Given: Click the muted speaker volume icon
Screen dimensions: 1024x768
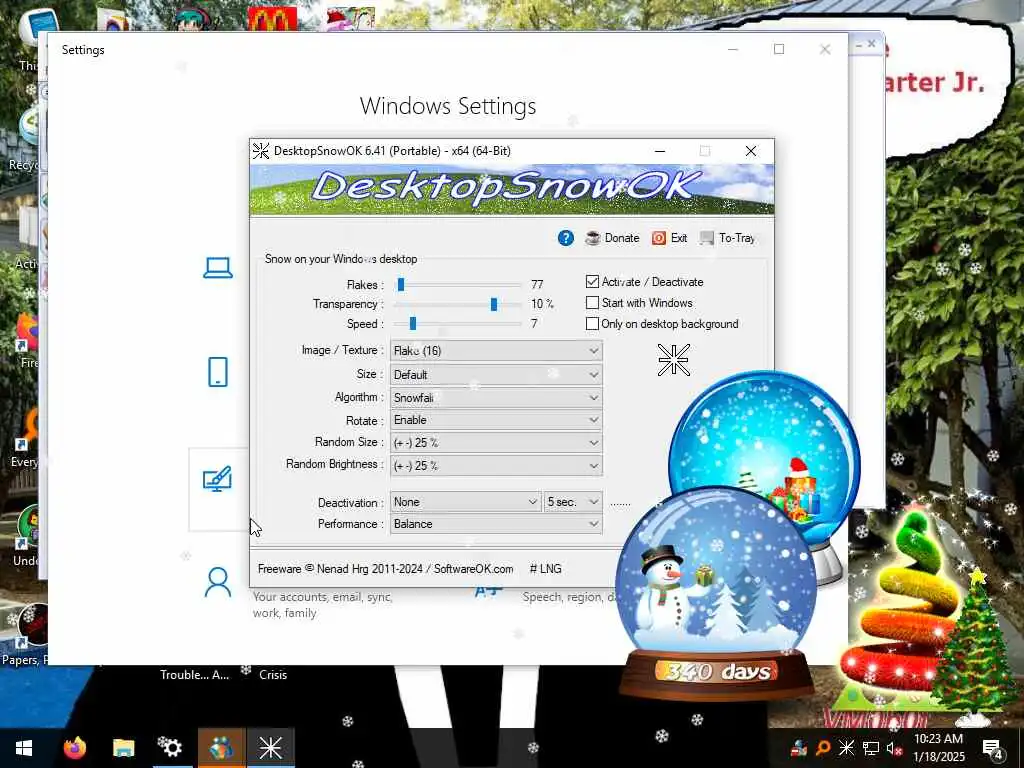Looking at the screenshot, I should pyautogui.click(x=893, y=748).
